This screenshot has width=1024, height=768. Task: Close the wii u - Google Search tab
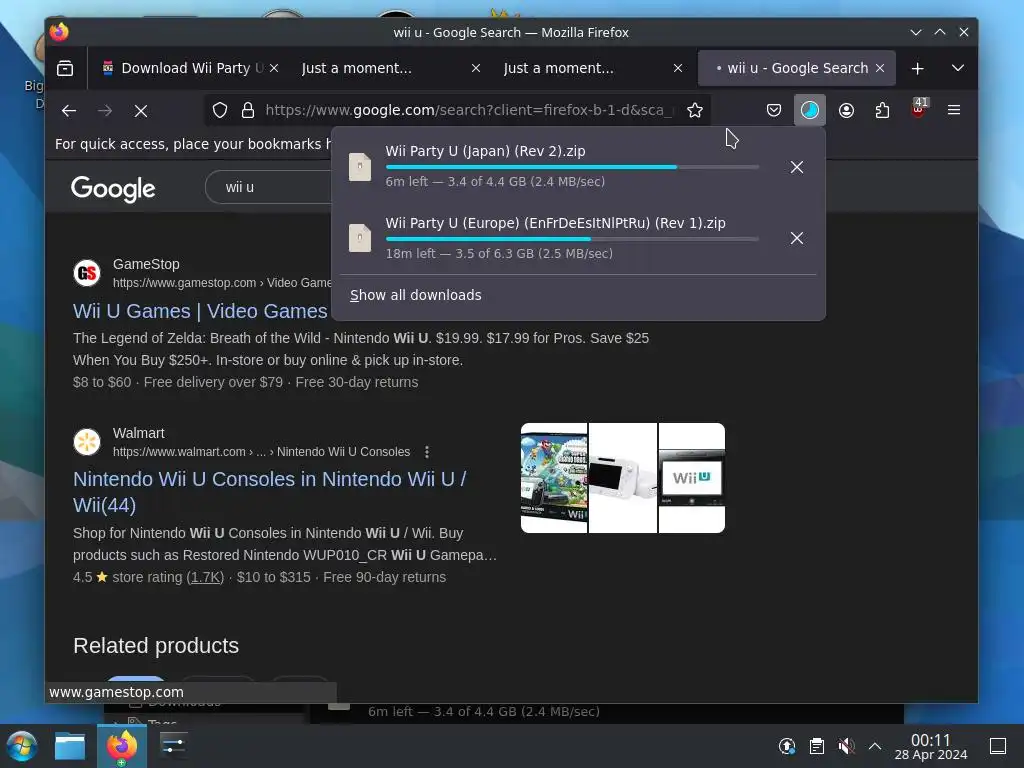(880, 68)
